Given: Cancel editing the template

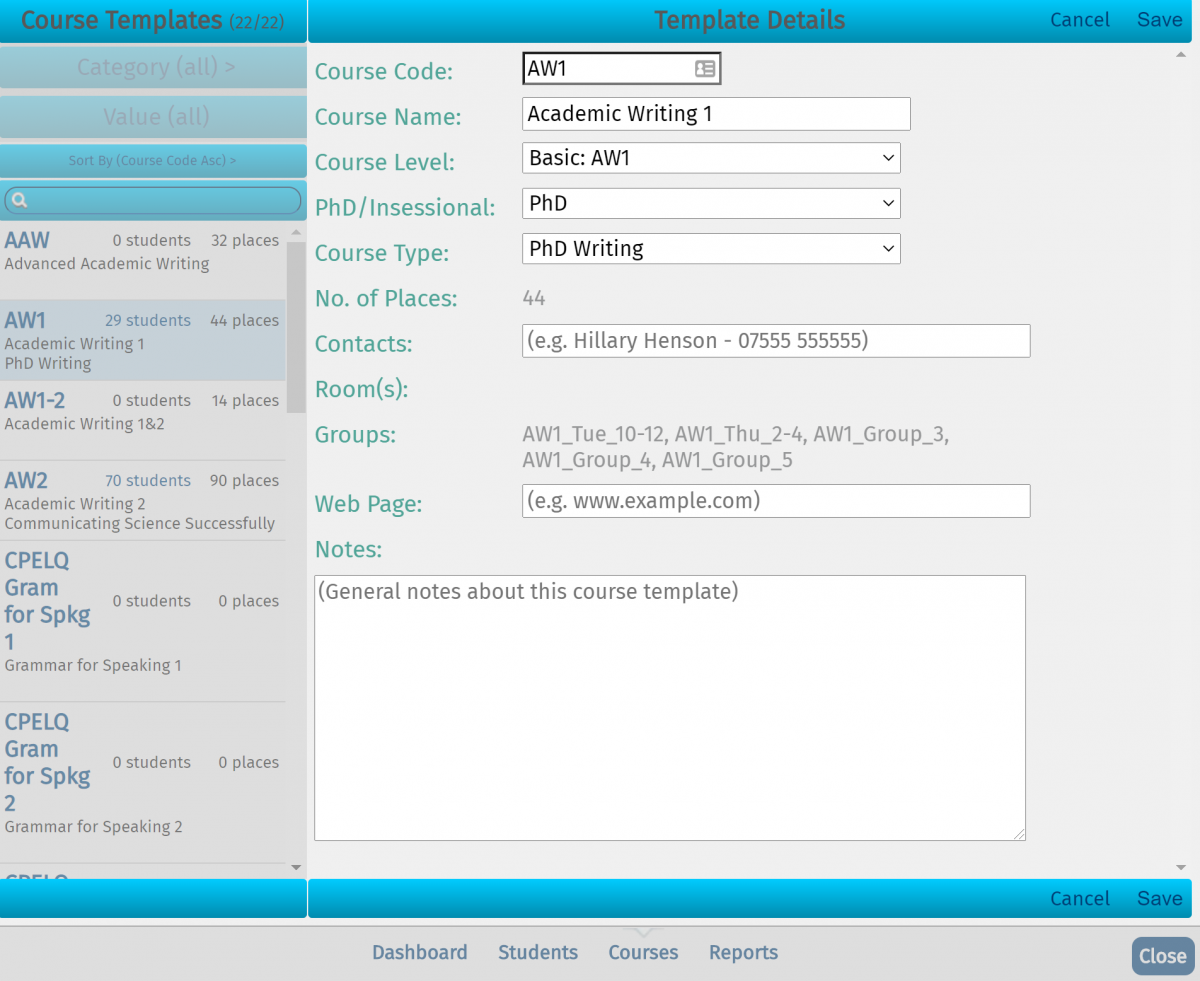Looking at the screenshot, I should coord(1080,19).
